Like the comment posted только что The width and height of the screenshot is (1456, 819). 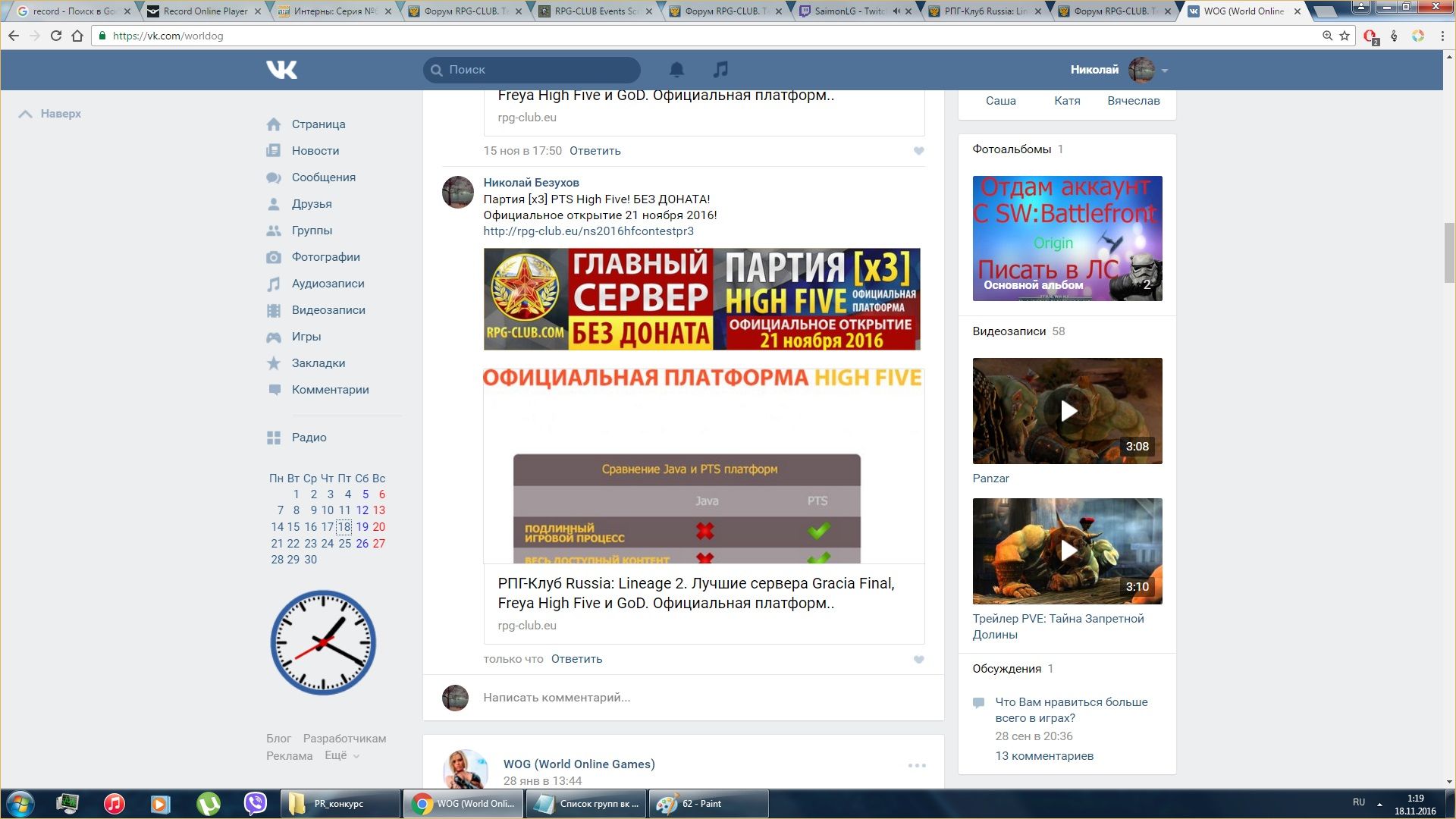(x=918, y=660)
